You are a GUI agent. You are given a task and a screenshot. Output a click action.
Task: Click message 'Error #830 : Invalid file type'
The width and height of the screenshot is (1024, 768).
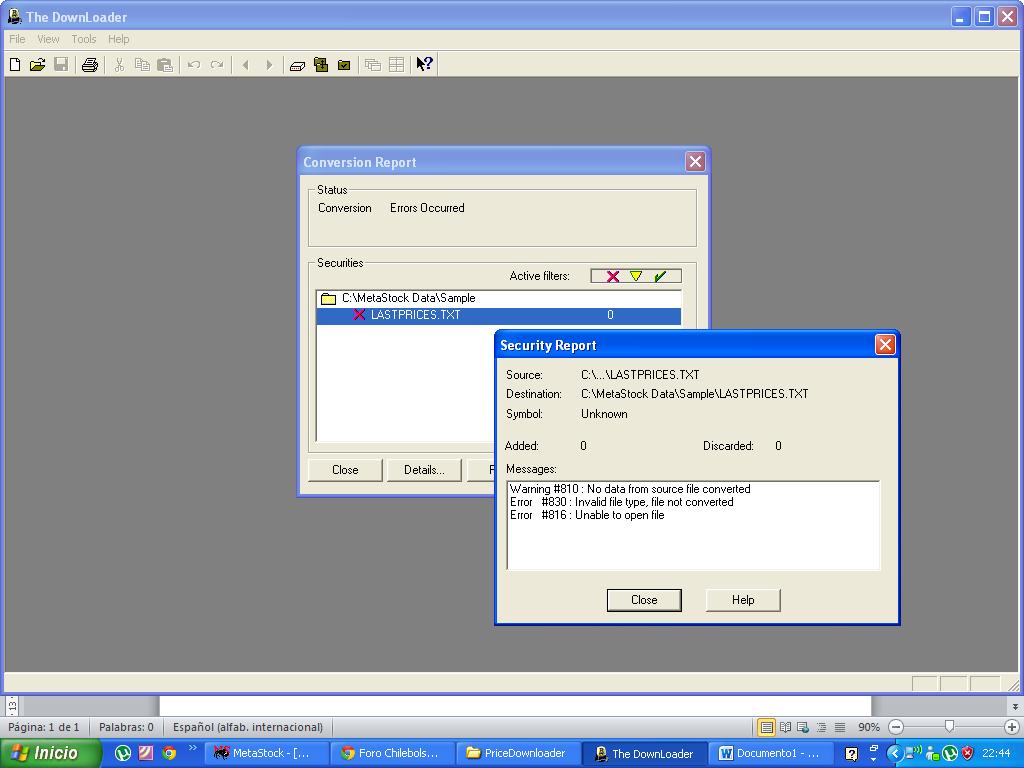pyautogui.click(x=622, y=502)
